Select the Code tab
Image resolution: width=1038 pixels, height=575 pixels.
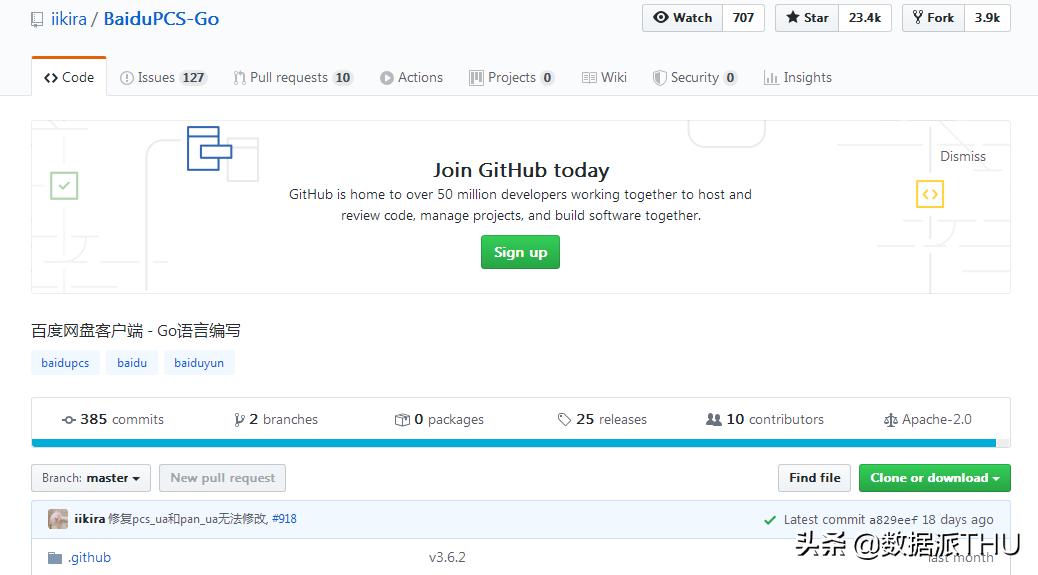pos(69,77)
